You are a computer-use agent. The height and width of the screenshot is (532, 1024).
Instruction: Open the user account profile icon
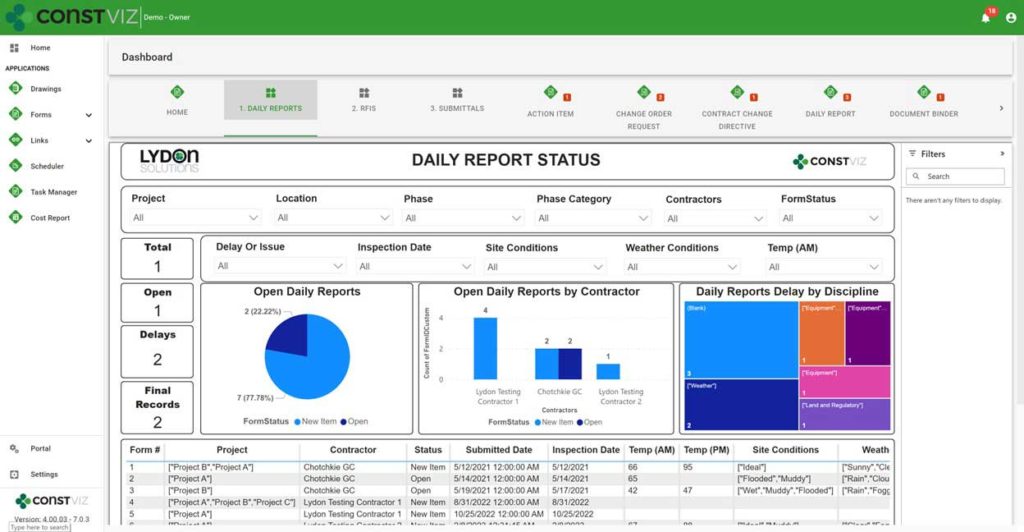tap(1011, 17)
